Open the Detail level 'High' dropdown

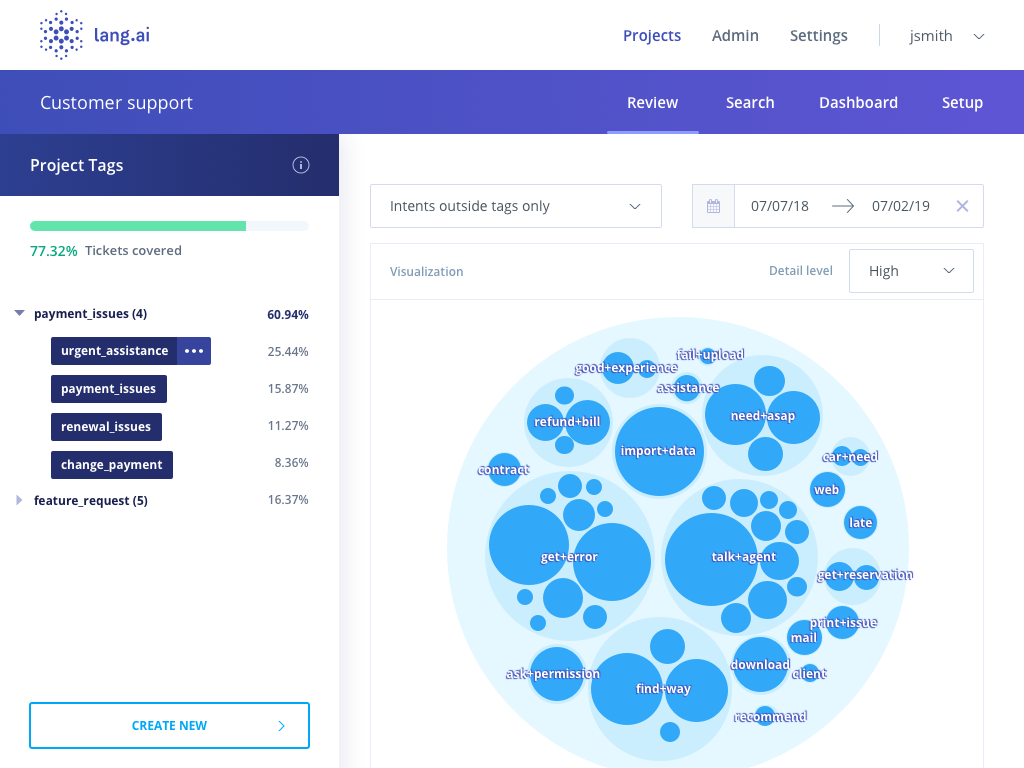click(x=910, y=270)
